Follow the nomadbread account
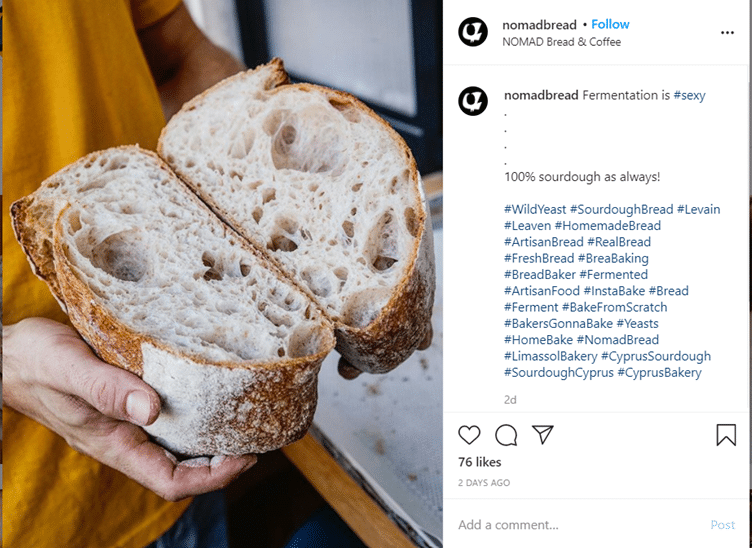Viewport: 752px width, 548px height. coord(610,24)
